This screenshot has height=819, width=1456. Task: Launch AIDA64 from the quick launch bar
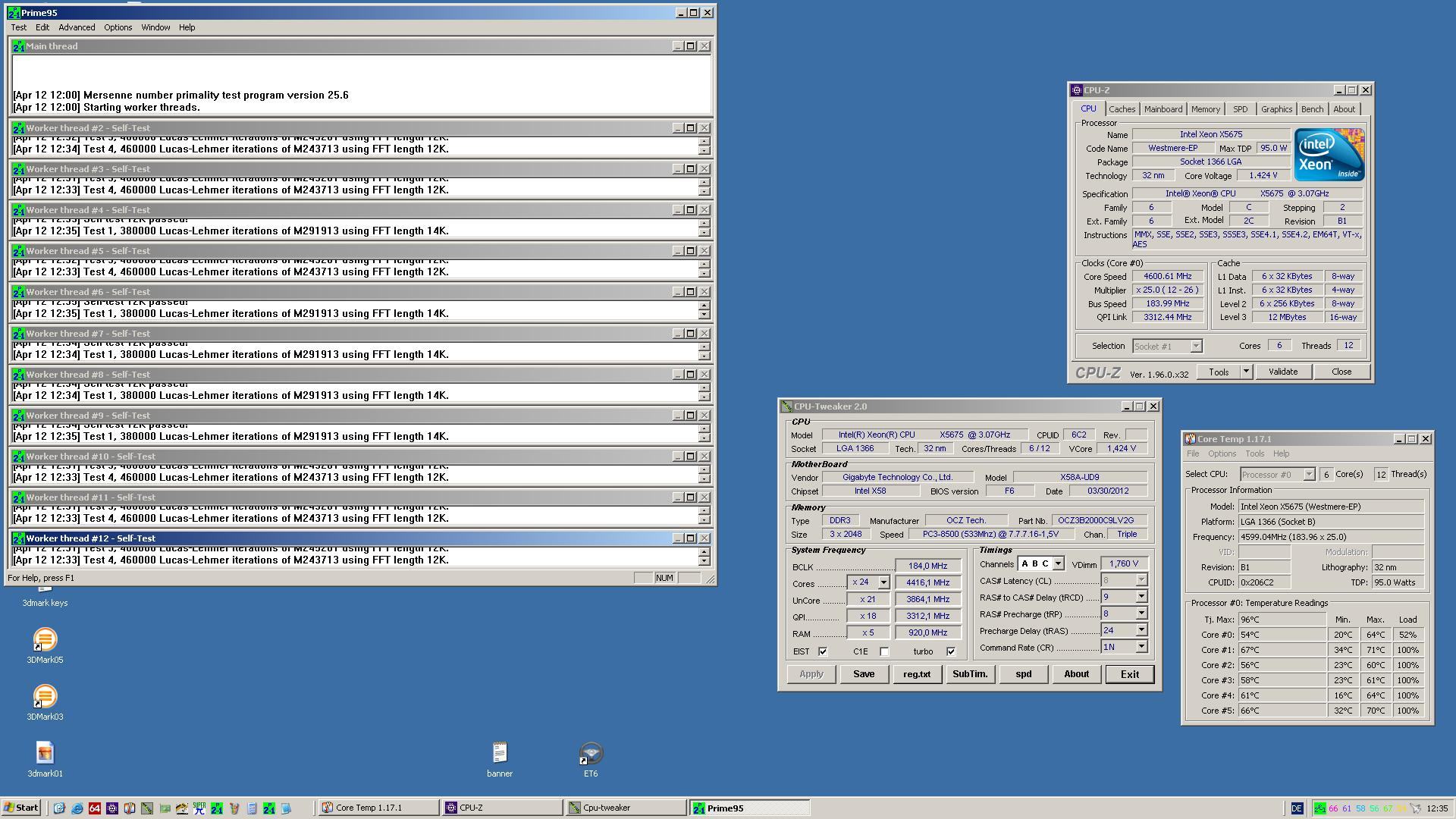(x=94, y=808)
